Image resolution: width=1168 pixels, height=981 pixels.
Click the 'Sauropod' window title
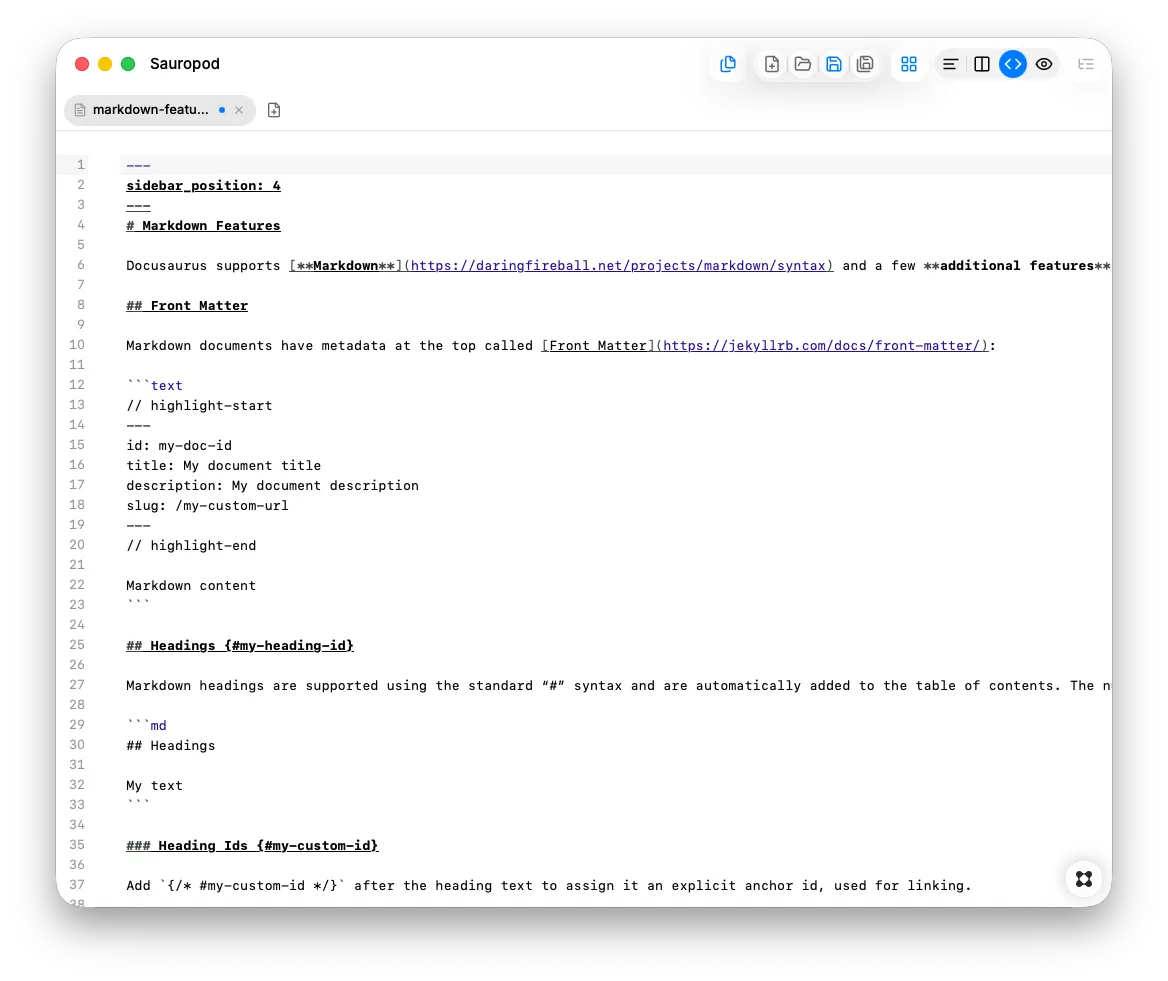click(x=185, y=64)
